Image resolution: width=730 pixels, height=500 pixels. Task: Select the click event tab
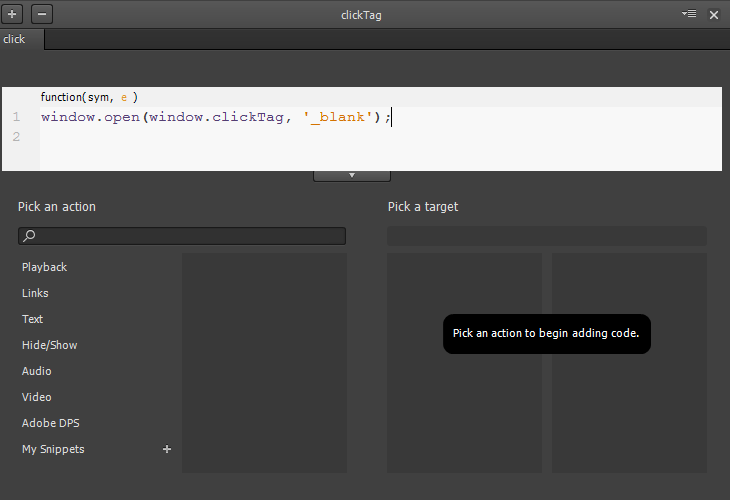(x=21, y=39)
